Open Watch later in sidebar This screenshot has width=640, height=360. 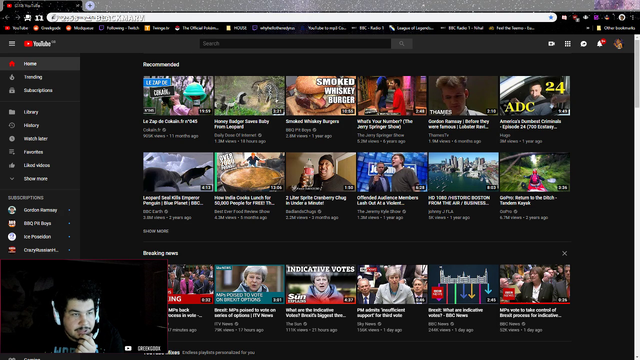click(40, 139)
